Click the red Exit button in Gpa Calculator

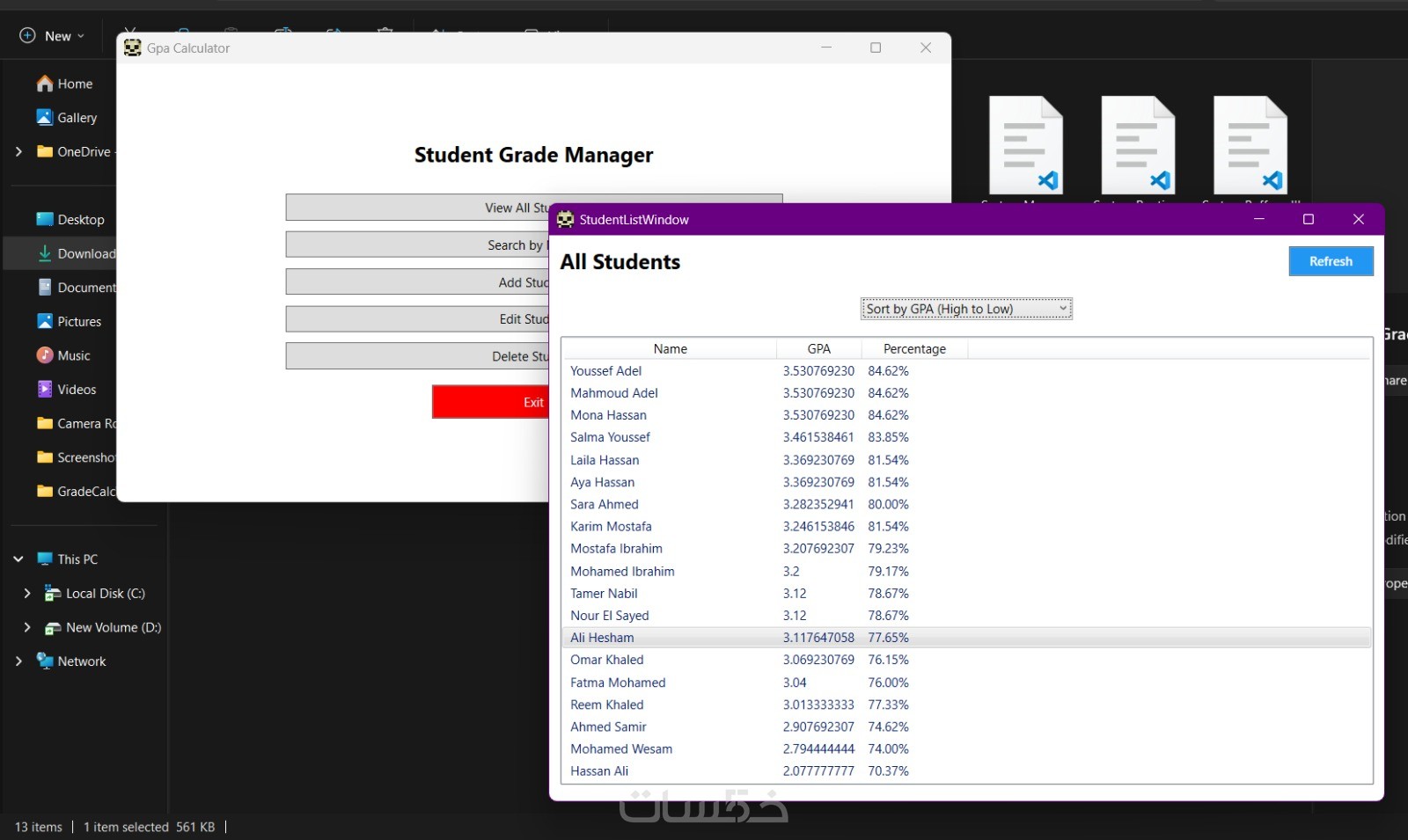[x=490, y=402]
